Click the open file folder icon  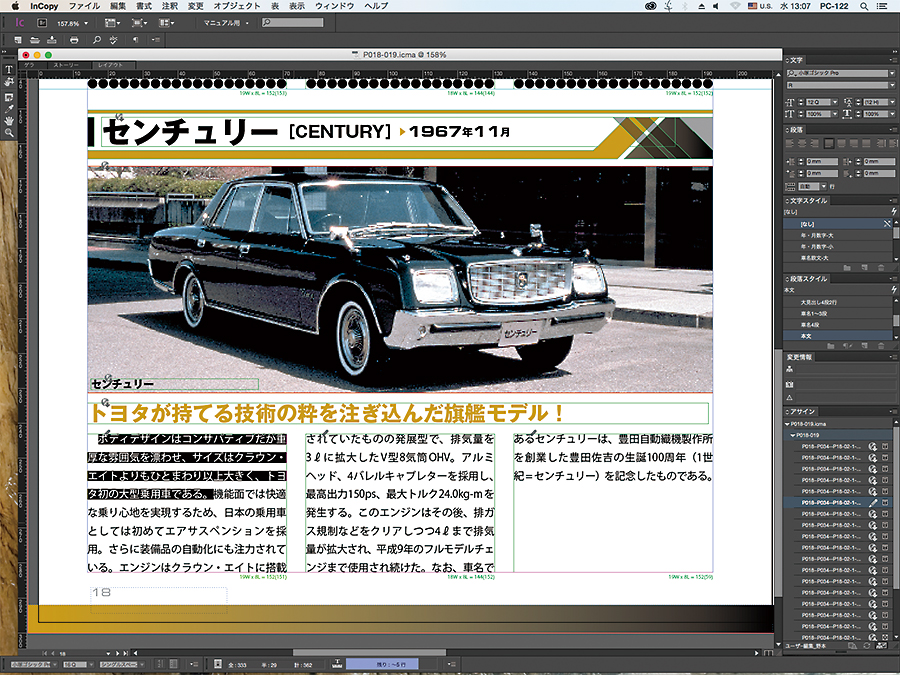(35, 40)
